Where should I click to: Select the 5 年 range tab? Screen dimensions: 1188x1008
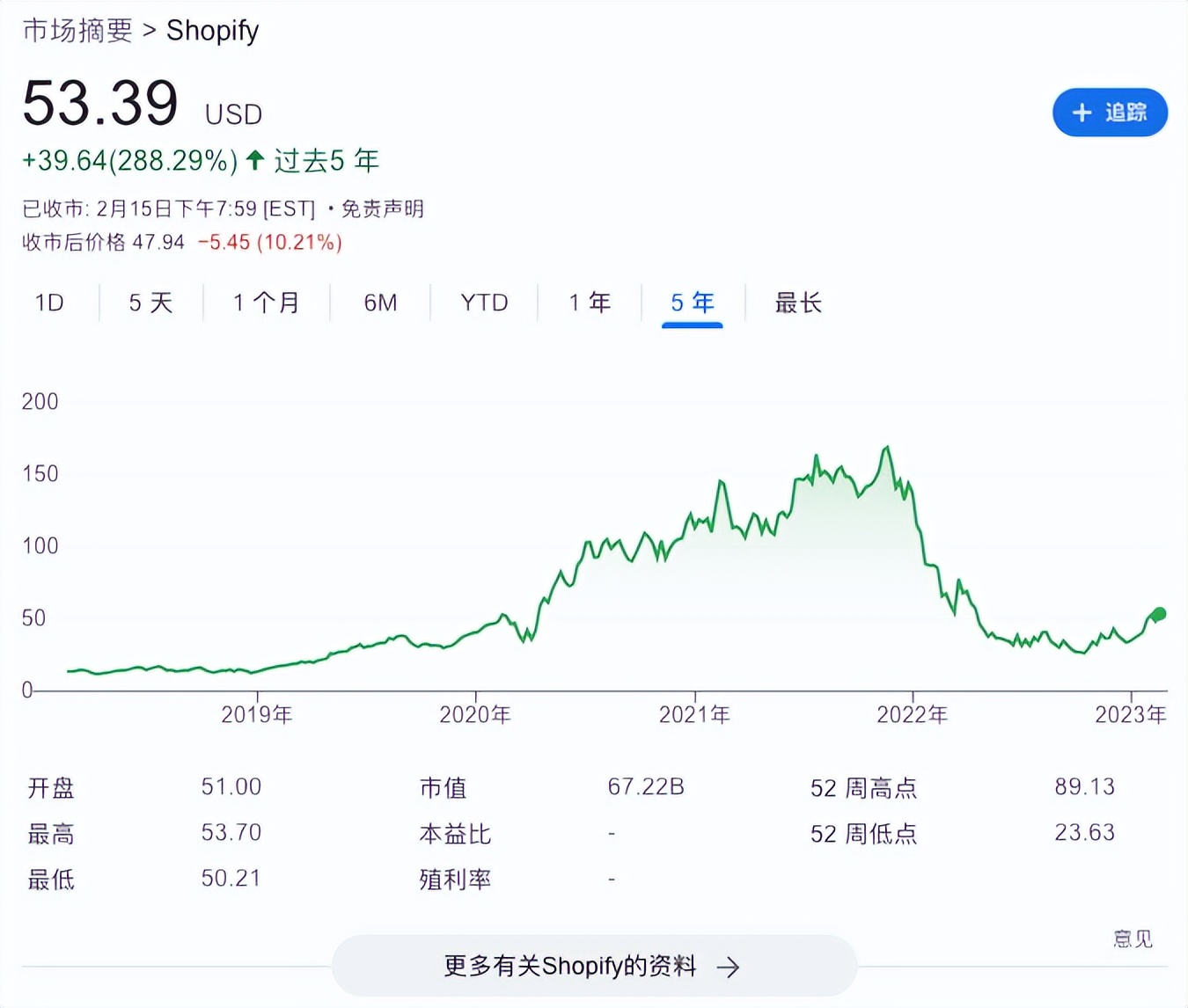tap(693, 303)
